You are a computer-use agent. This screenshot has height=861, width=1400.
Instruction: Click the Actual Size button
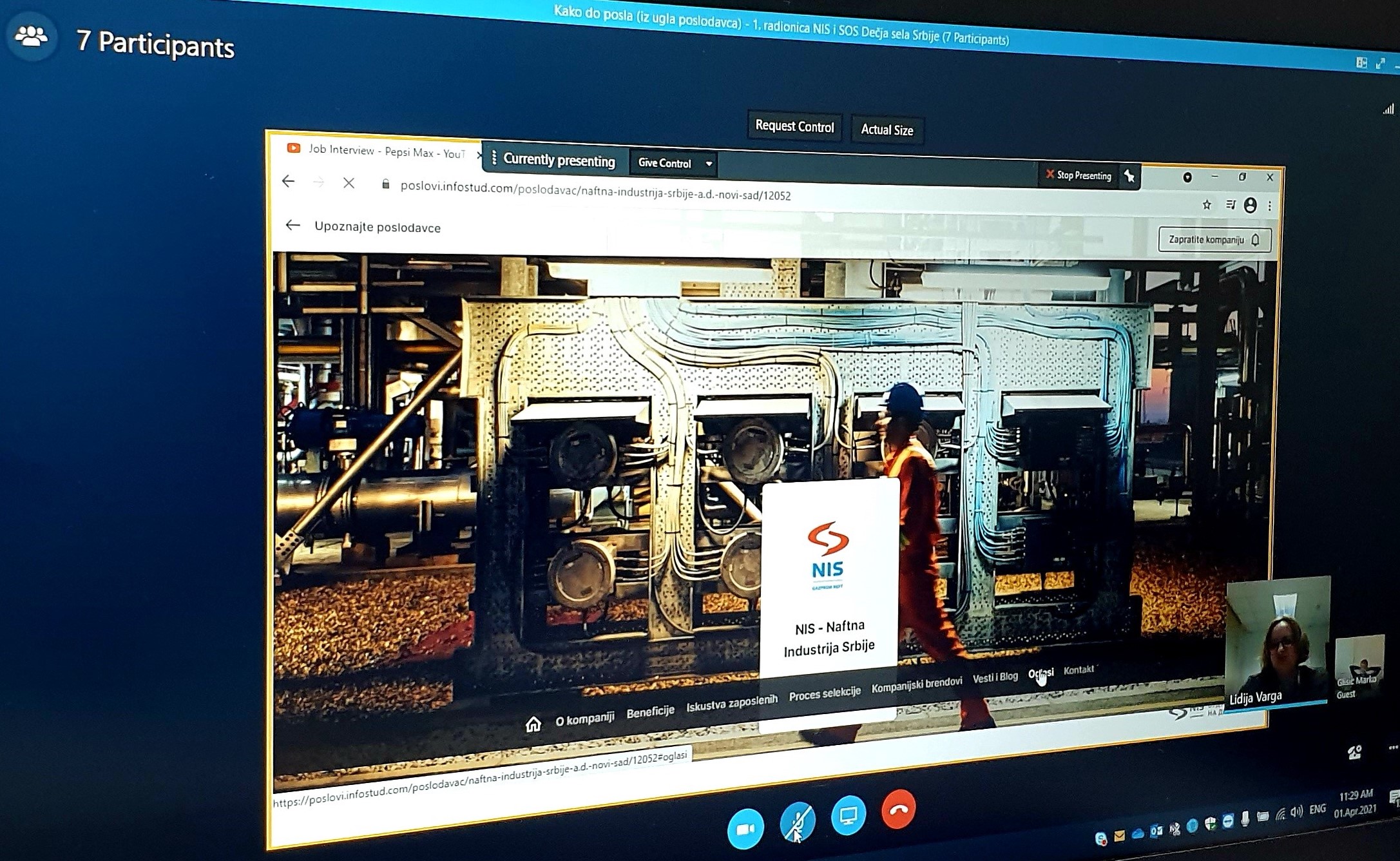887,130
